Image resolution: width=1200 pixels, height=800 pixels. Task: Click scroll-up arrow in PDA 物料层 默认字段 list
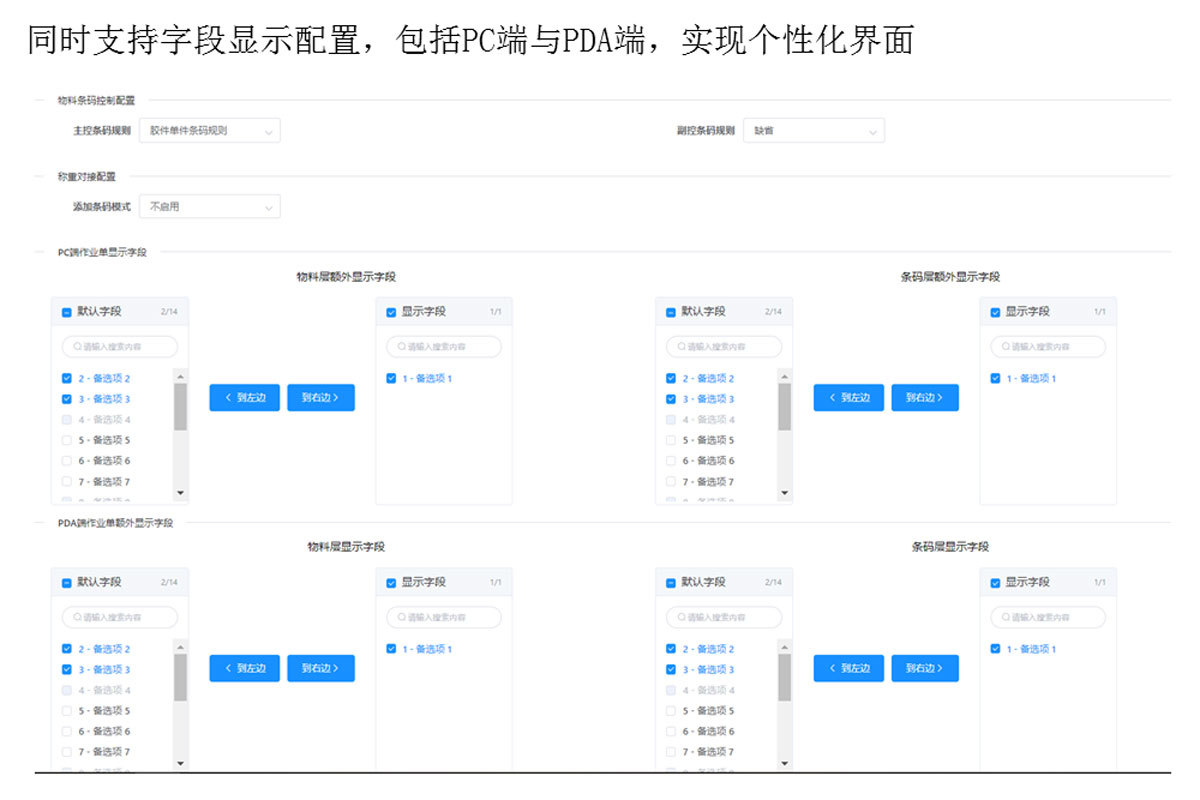(x=180, y=648)
